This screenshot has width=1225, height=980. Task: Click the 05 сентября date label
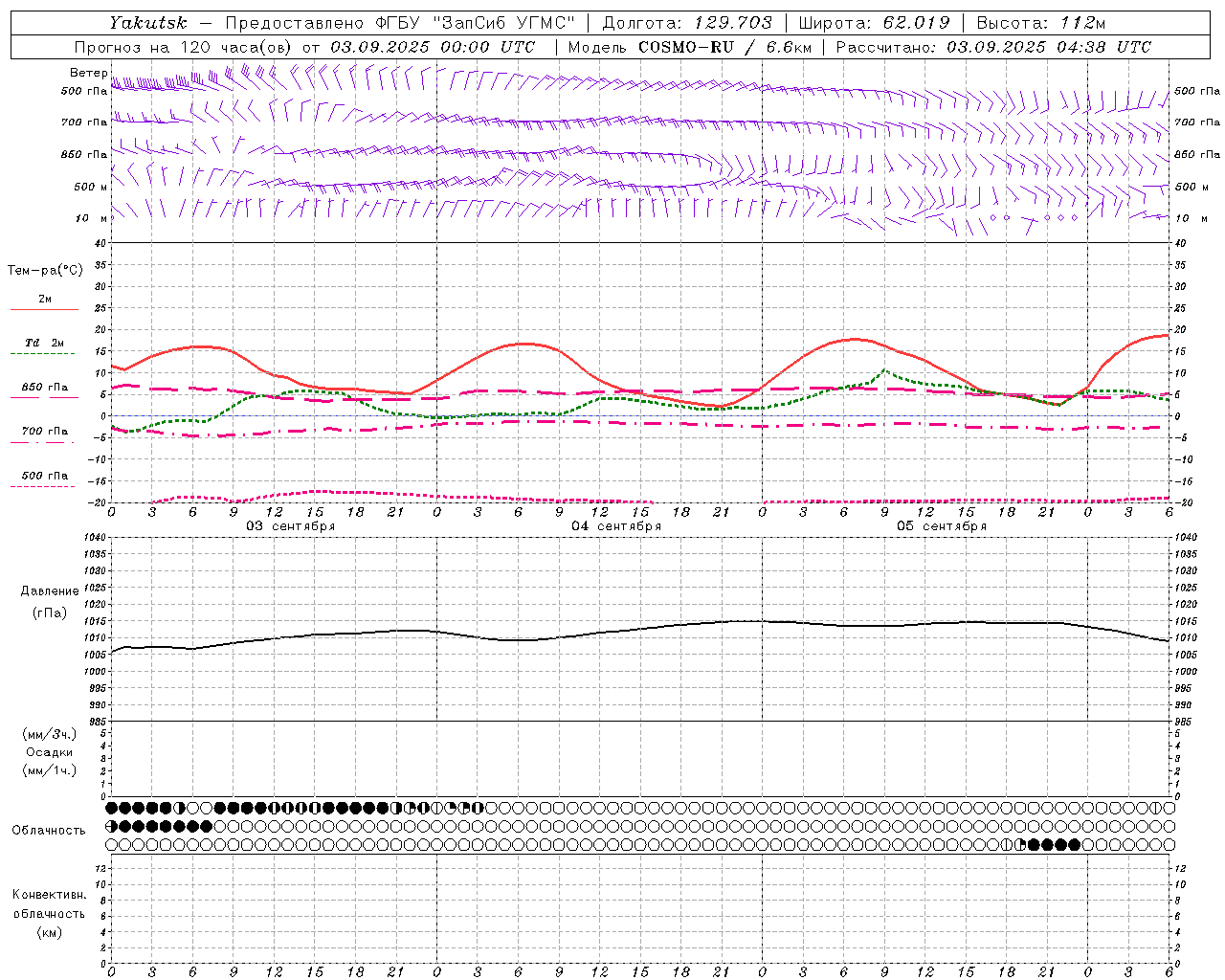(942, 526)
